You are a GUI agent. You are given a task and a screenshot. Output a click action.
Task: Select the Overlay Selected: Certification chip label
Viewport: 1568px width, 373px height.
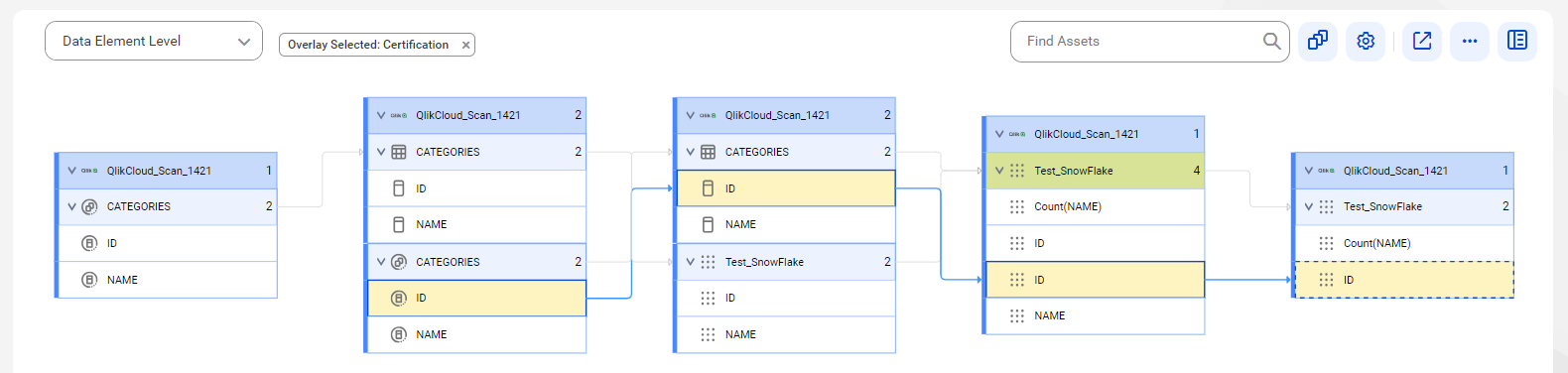point(368,45)
